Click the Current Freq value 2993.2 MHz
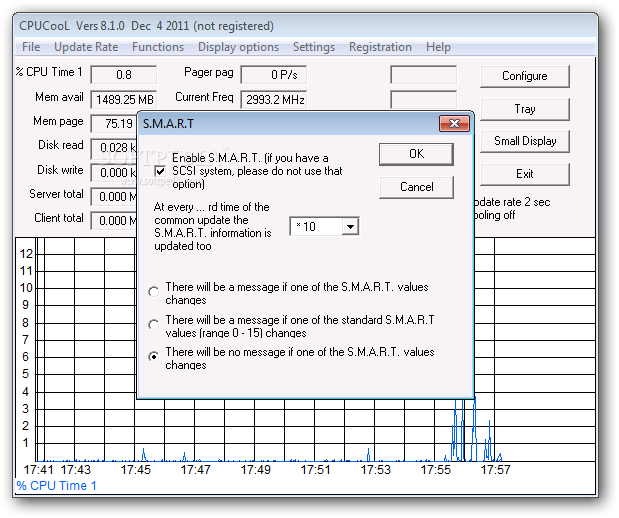Image resolution: width=619 pixels, height=518 pixels. pyautogui.click(x=274, y=99)
